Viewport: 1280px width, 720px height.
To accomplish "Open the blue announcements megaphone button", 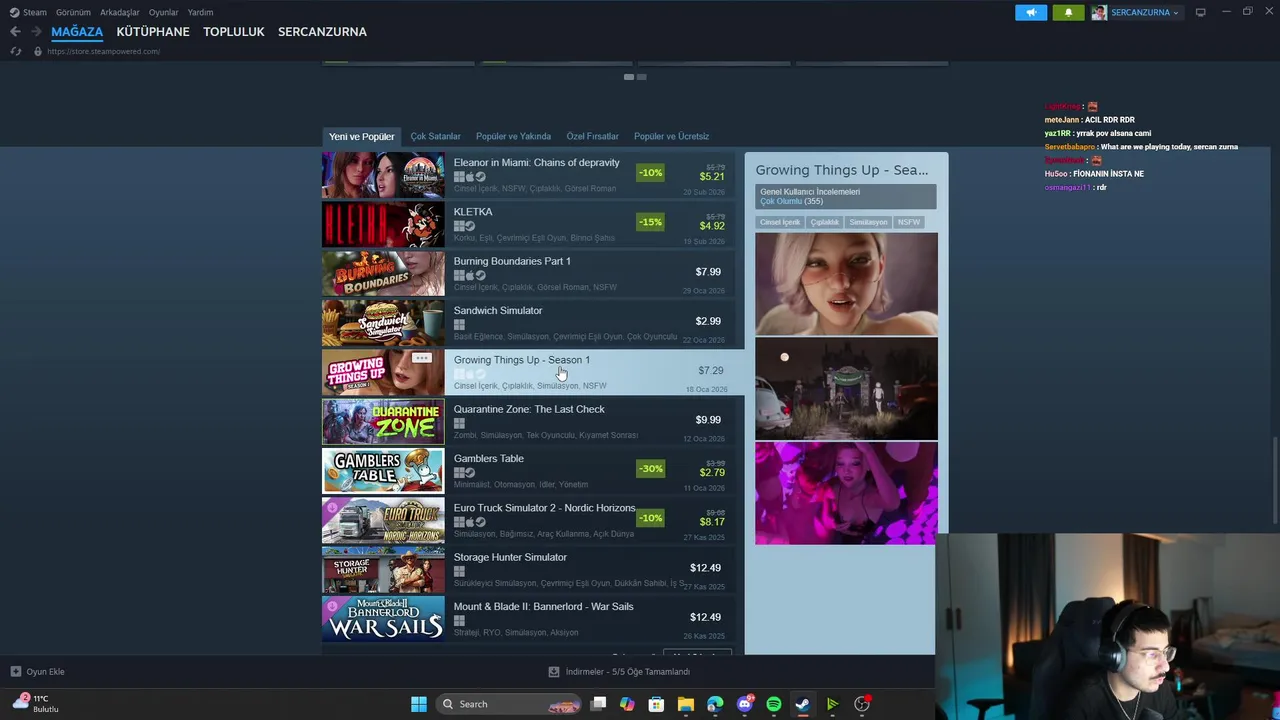I will click(1031, 12).
